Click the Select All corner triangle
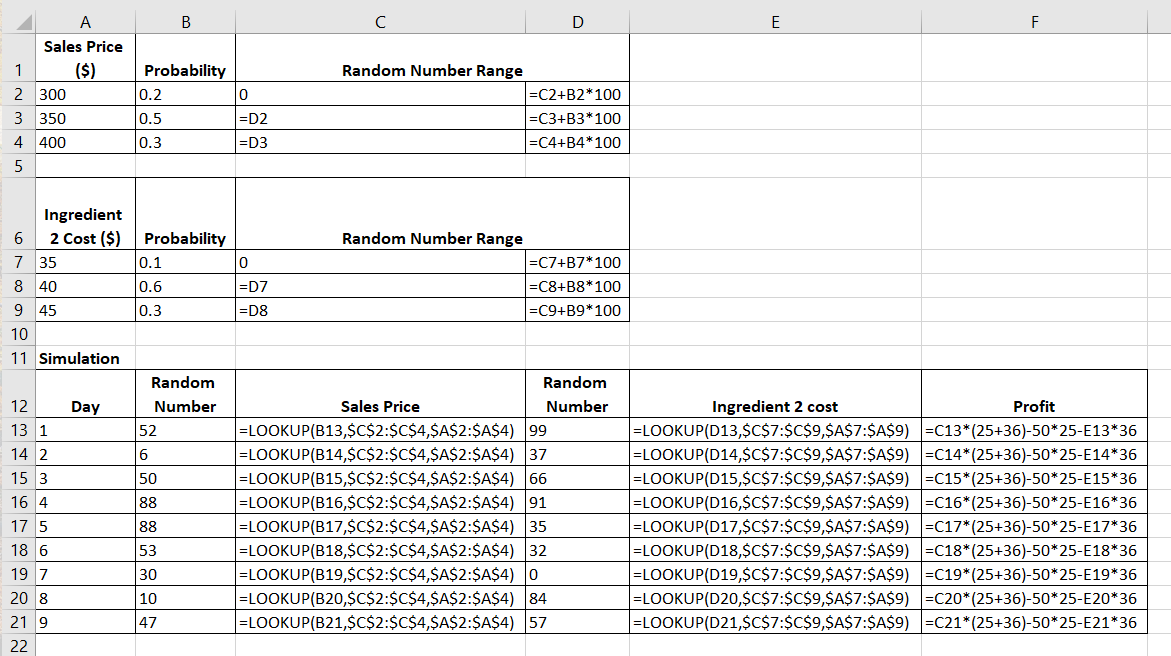Screen dimensions: 1171x656 (x=17, y=17)
